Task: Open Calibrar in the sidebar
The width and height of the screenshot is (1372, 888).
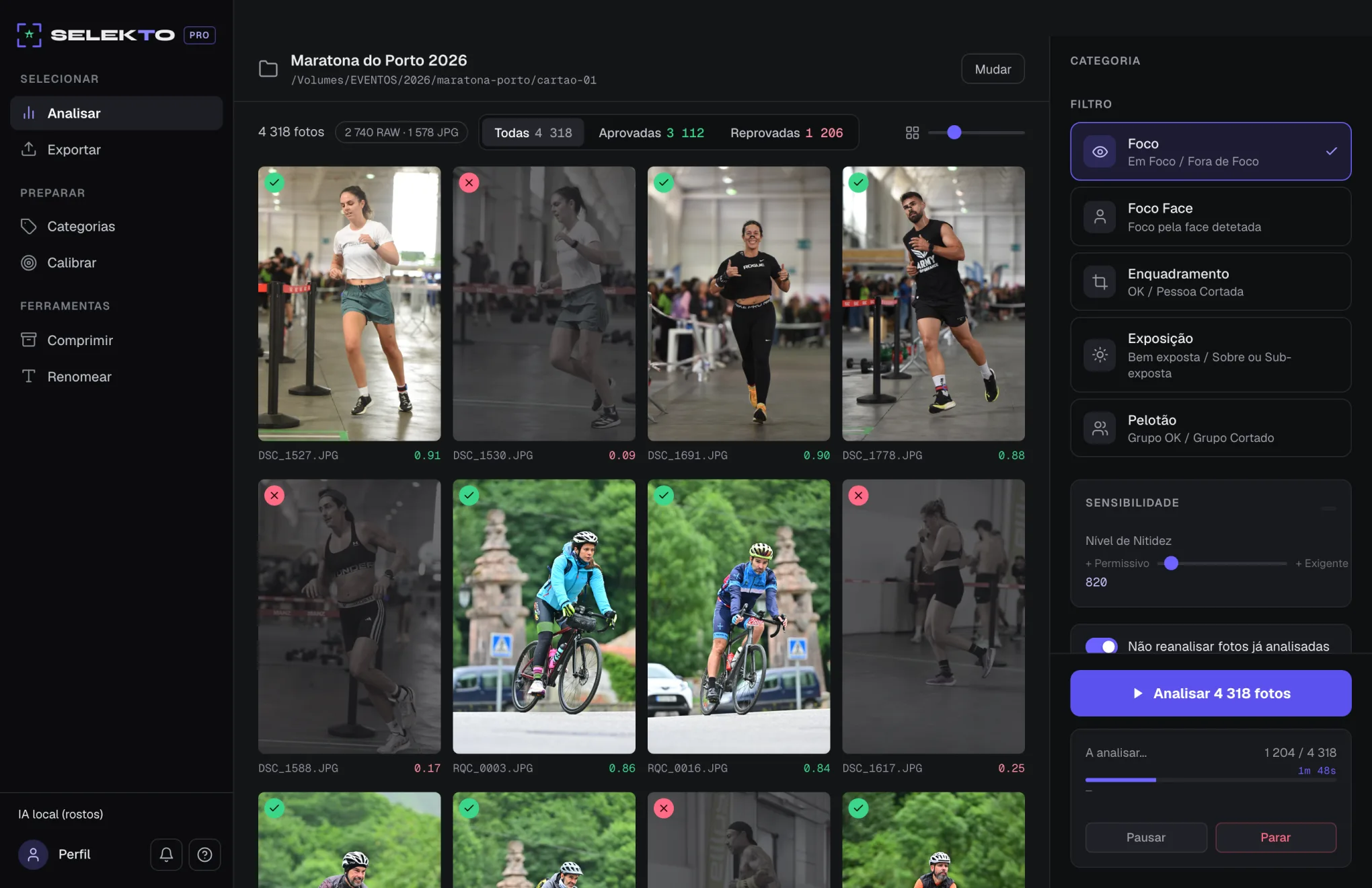Action: [116, 262]
